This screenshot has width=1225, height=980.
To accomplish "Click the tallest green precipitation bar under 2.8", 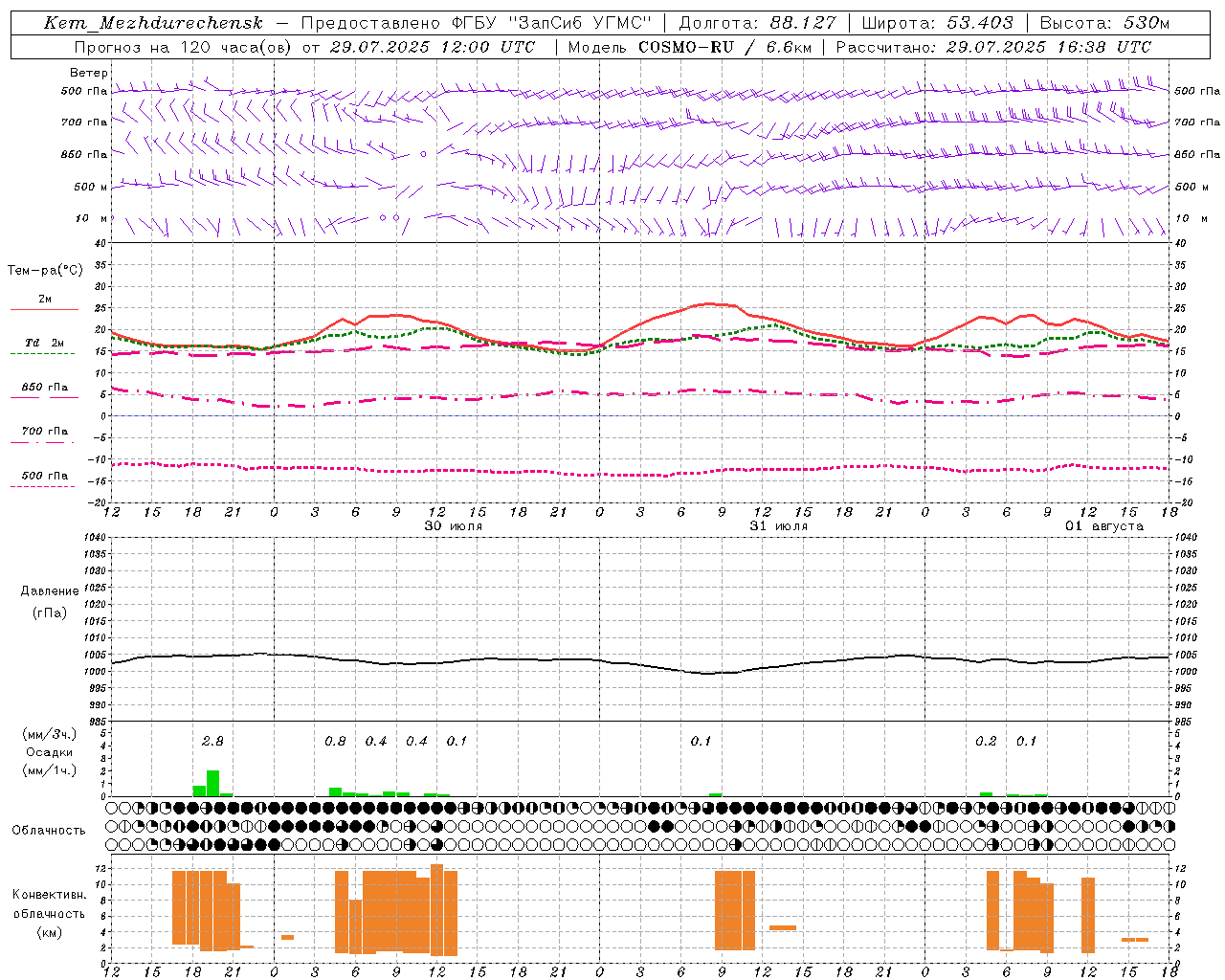I will tap(213, 783).
